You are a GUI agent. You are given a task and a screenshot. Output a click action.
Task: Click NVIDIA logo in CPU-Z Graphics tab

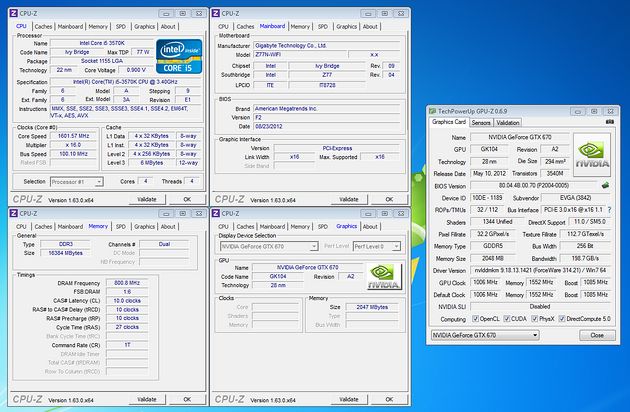tap(384, 277)
